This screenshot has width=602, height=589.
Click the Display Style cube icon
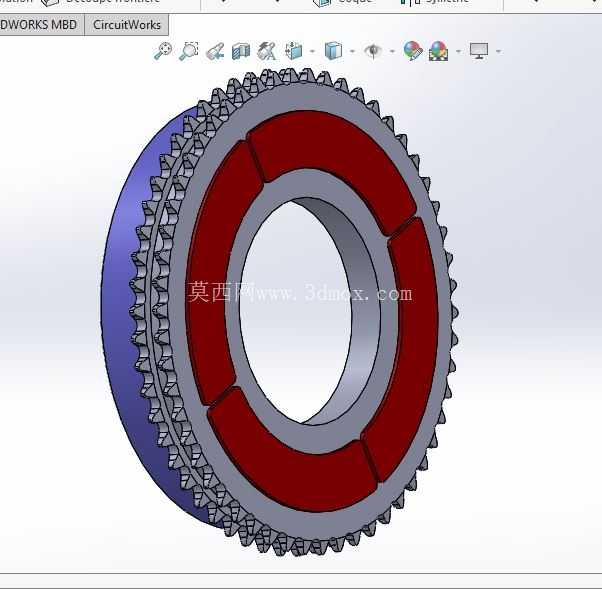(333, 51)
